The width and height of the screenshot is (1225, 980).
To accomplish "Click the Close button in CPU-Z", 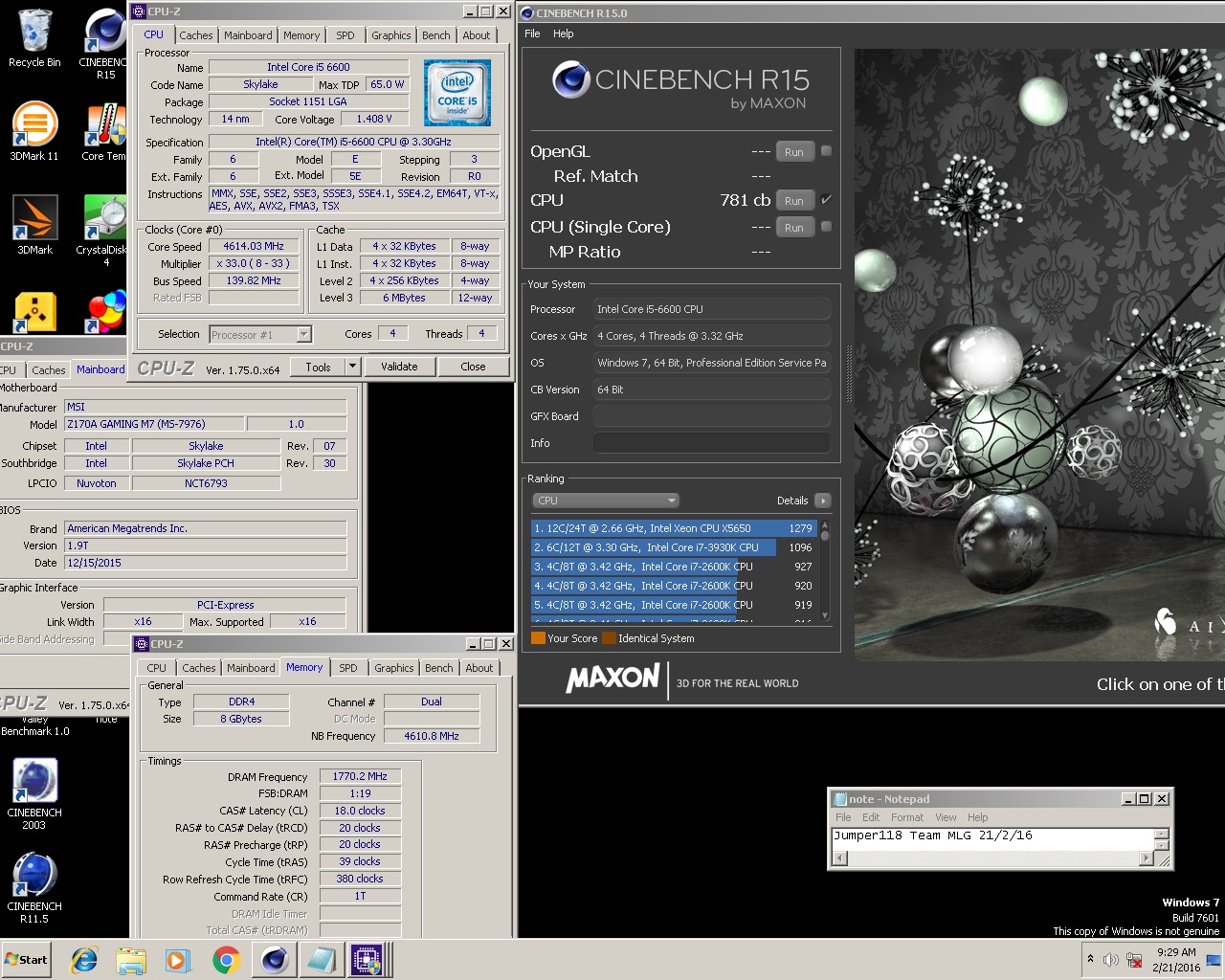I will [x=473, y=367].
